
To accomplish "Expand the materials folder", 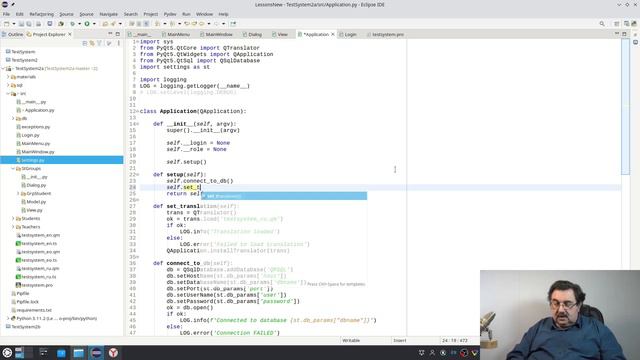I will [x=8, y=77].
